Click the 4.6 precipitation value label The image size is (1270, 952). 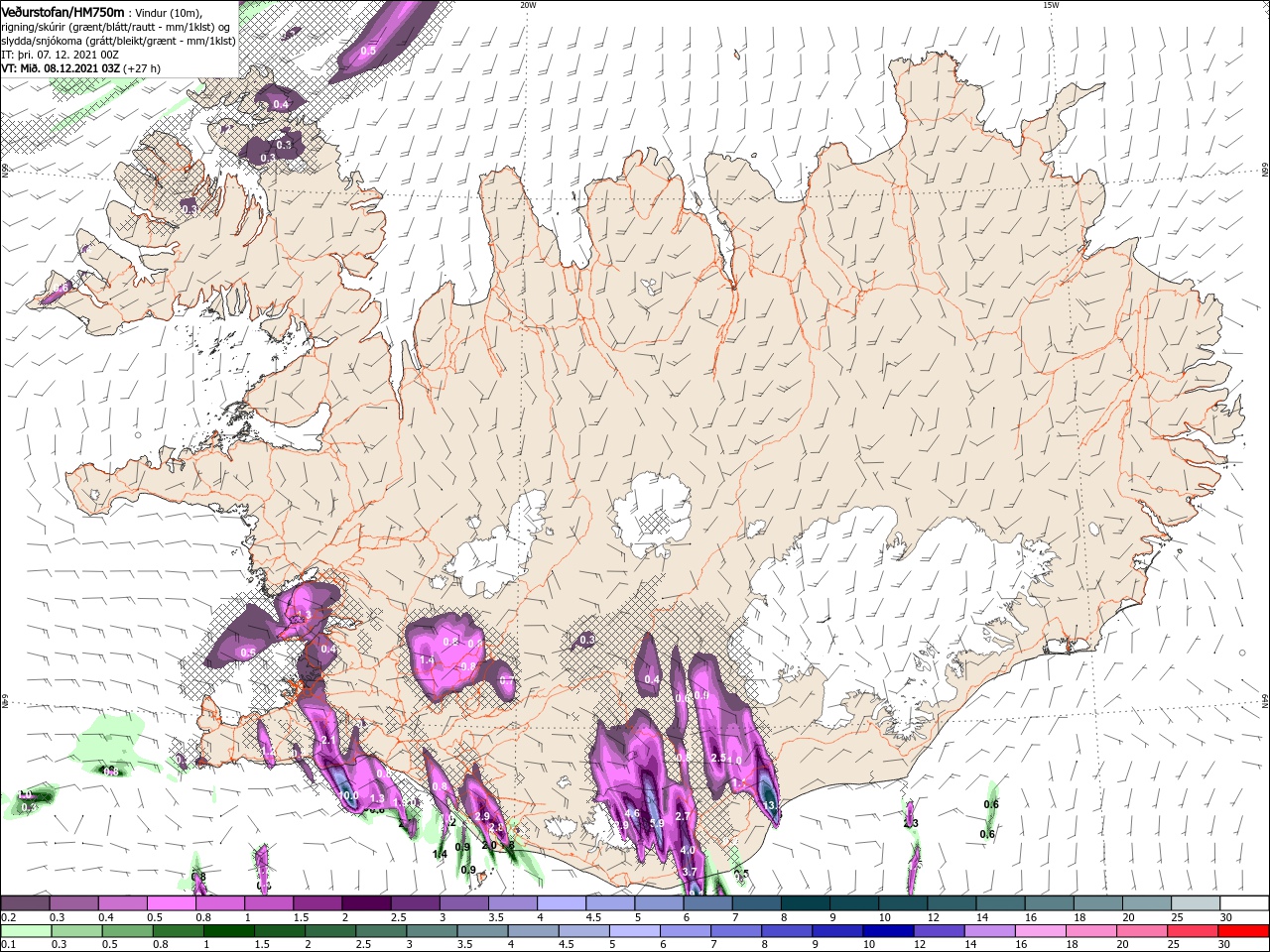pyautogui.click(x=632, y=814)
